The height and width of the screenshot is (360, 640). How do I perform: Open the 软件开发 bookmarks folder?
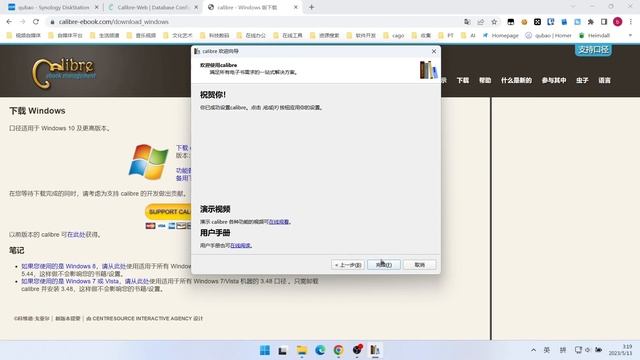[361, 36]
